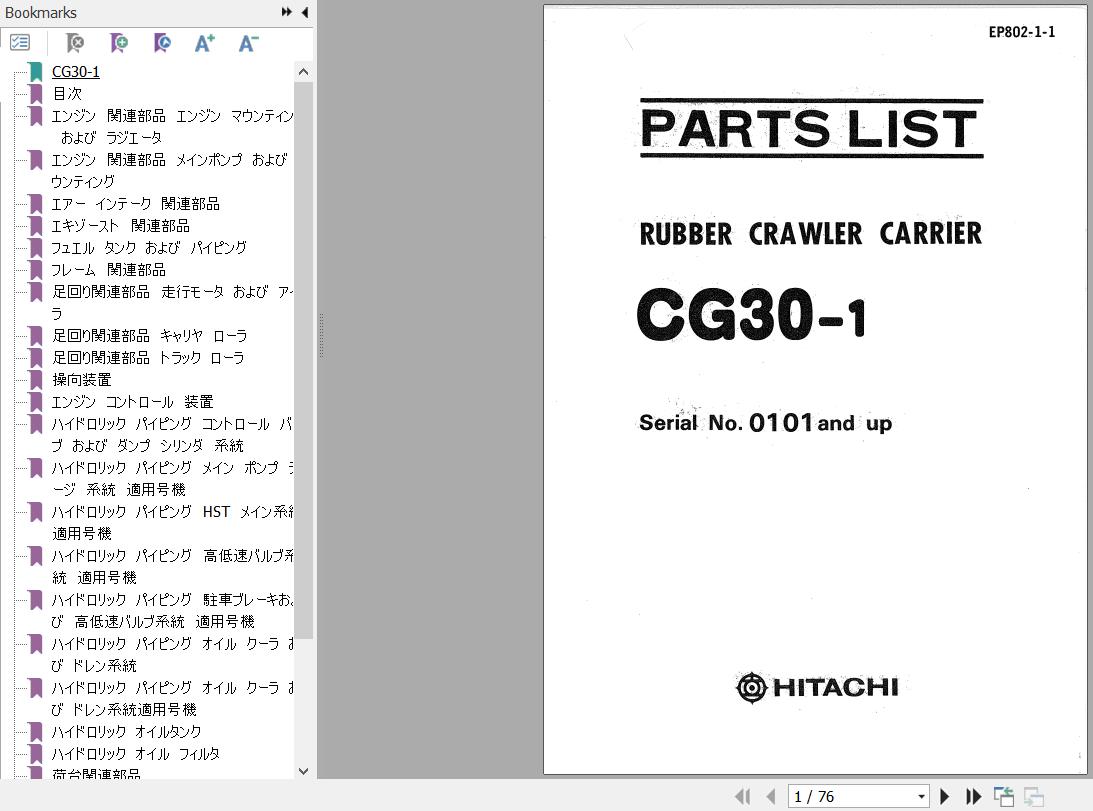The height and width of the screenshot is (811, 1093).
Task: Click the find current bookmark icon
Action: [162, 43]
